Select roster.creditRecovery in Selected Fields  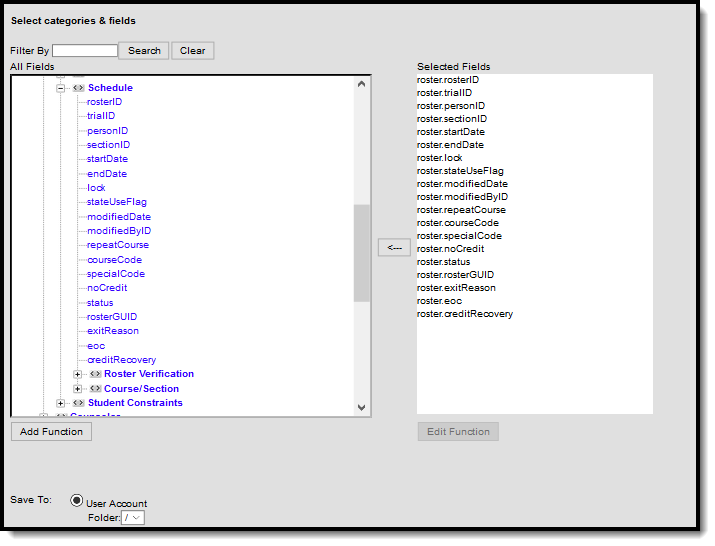tap(465, 314)
